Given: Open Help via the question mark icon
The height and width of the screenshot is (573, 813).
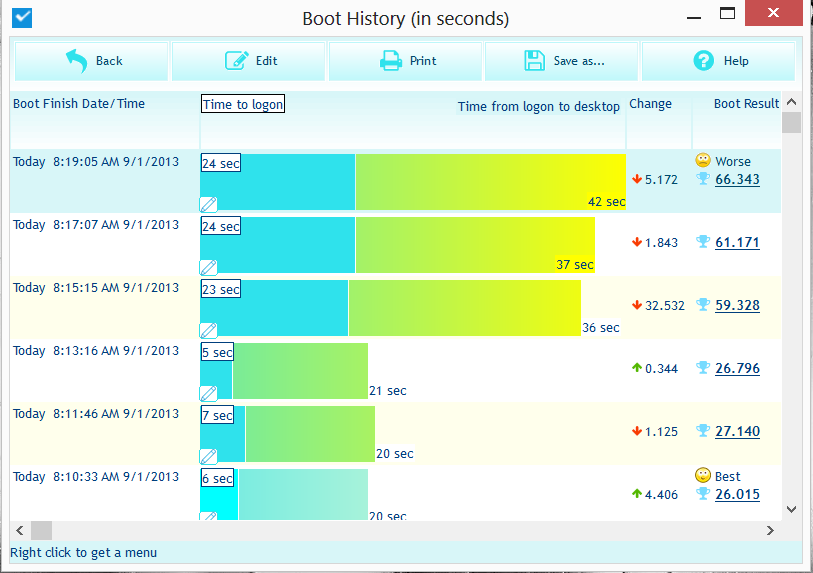Looking at the screenshot, I should tap(704, 61).
